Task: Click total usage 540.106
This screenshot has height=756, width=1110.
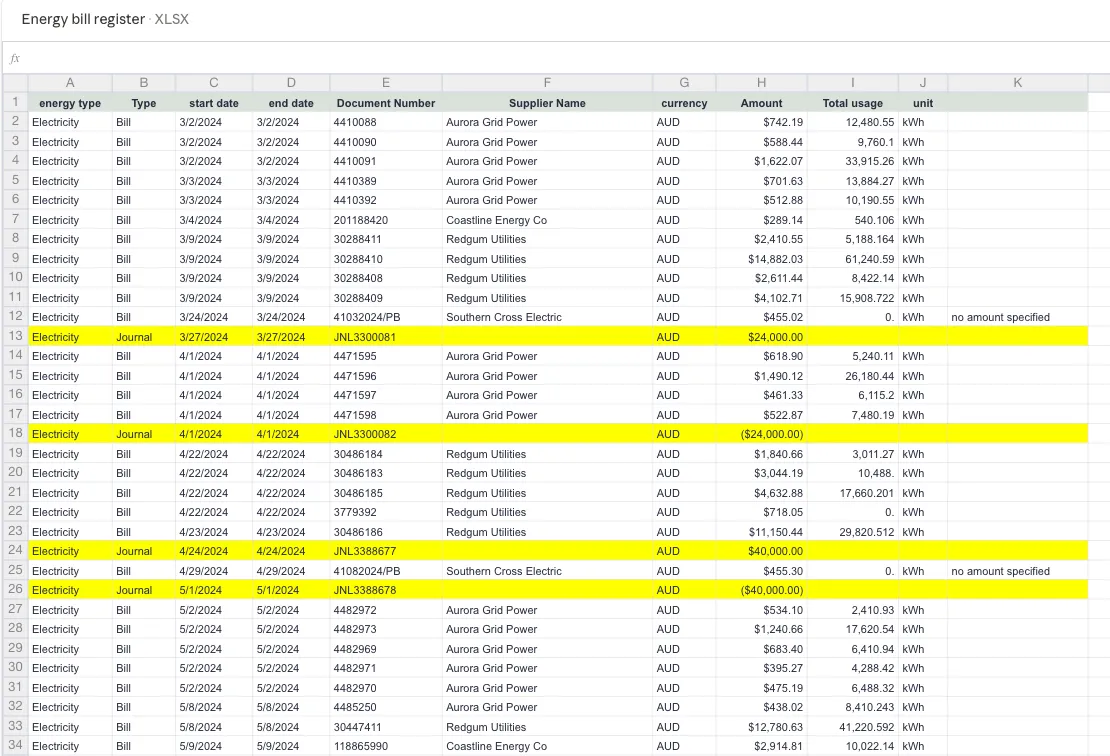Action: pyautogui.click(x=853, y=219)
